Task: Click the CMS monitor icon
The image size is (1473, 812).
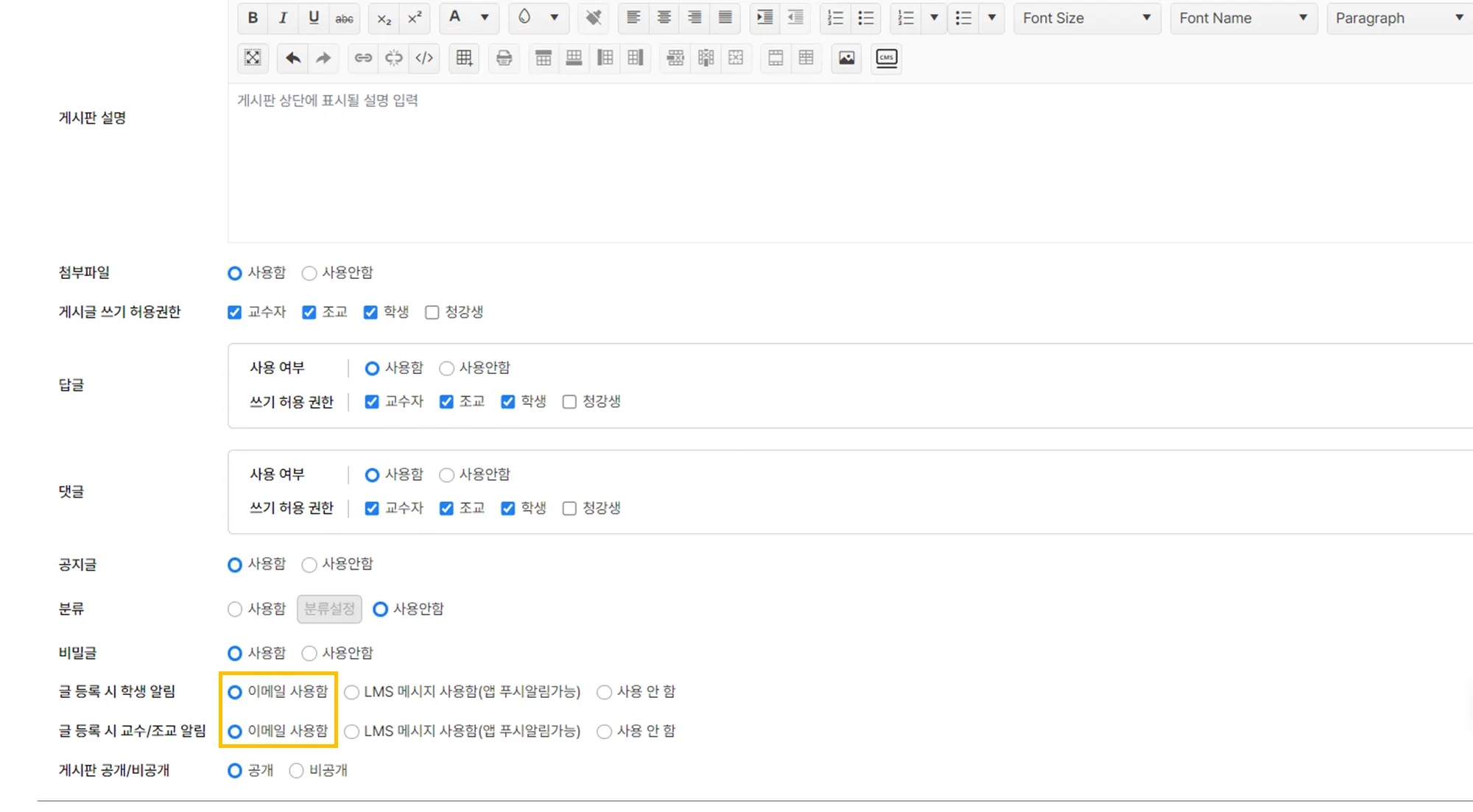Action: tap(887, 57)
